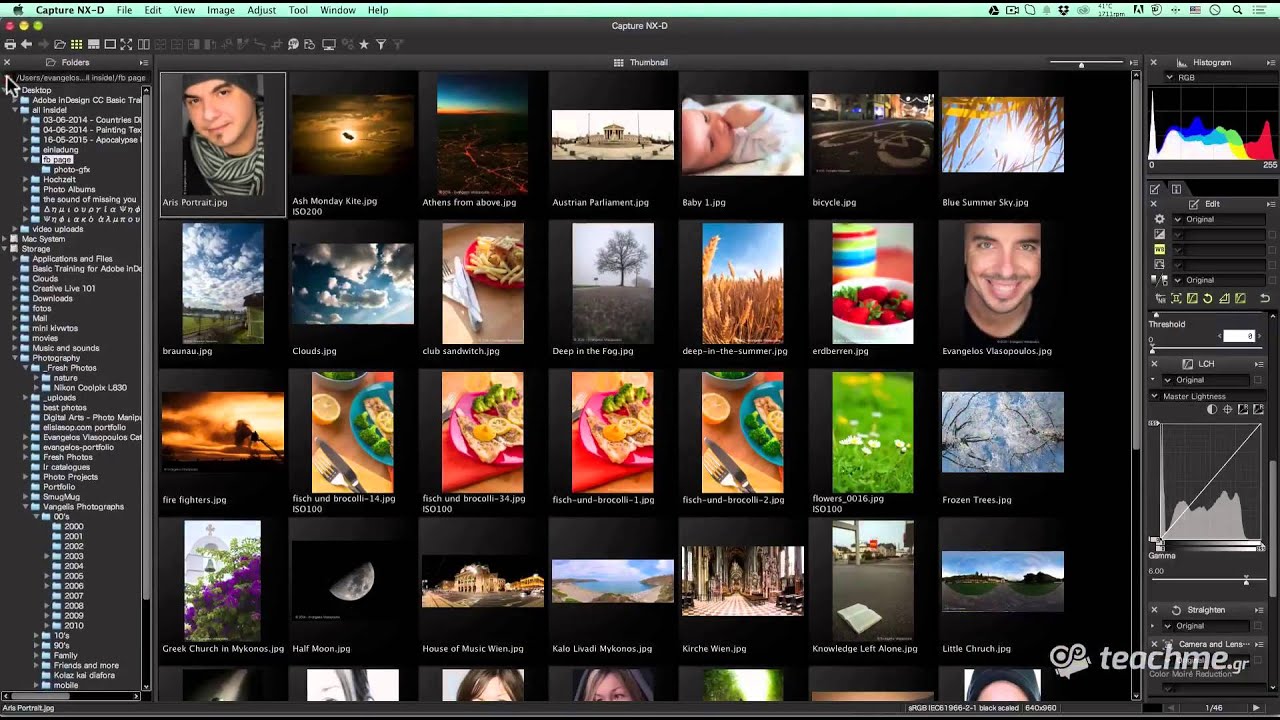
Task: Select the filmstrip view layout icon
Action: pyautogui.click(x=93, y=44)
